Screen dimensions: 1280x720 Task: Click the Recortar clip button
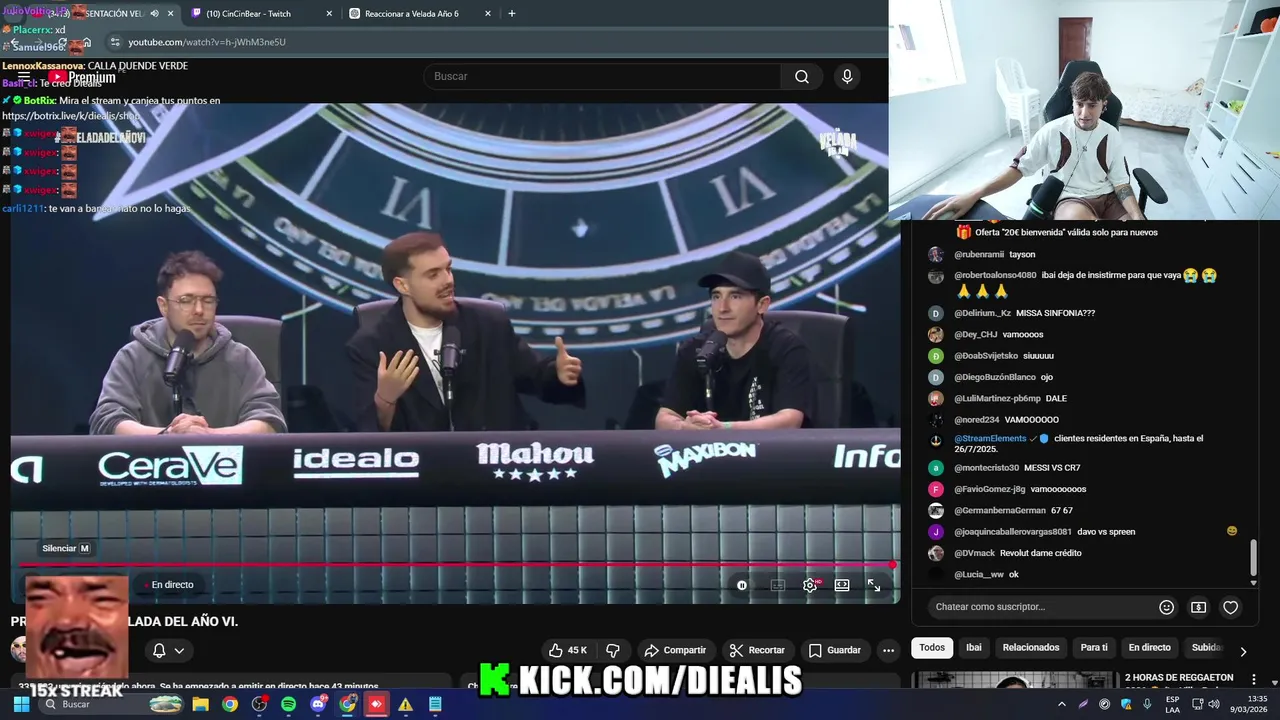coord(757,650)
